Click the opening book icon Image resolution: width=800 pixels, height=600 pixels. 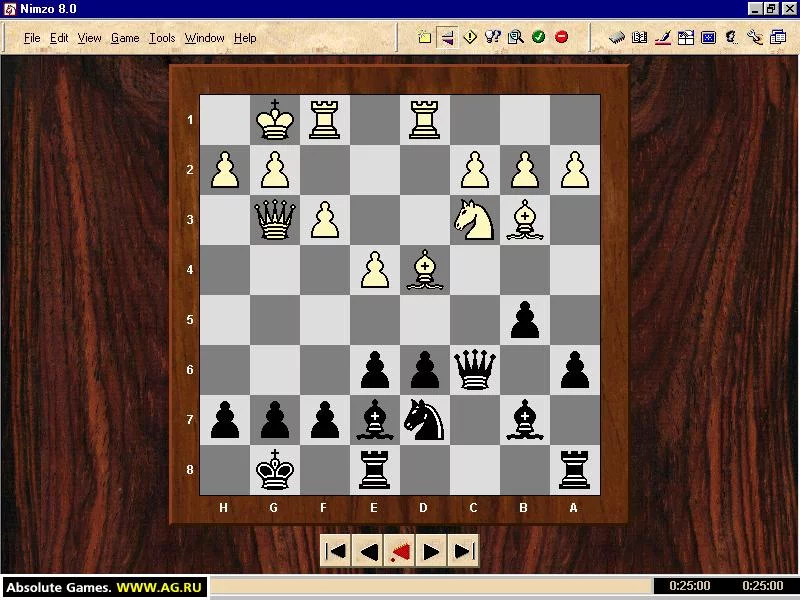pyautogui.click(x=639, y=37)
